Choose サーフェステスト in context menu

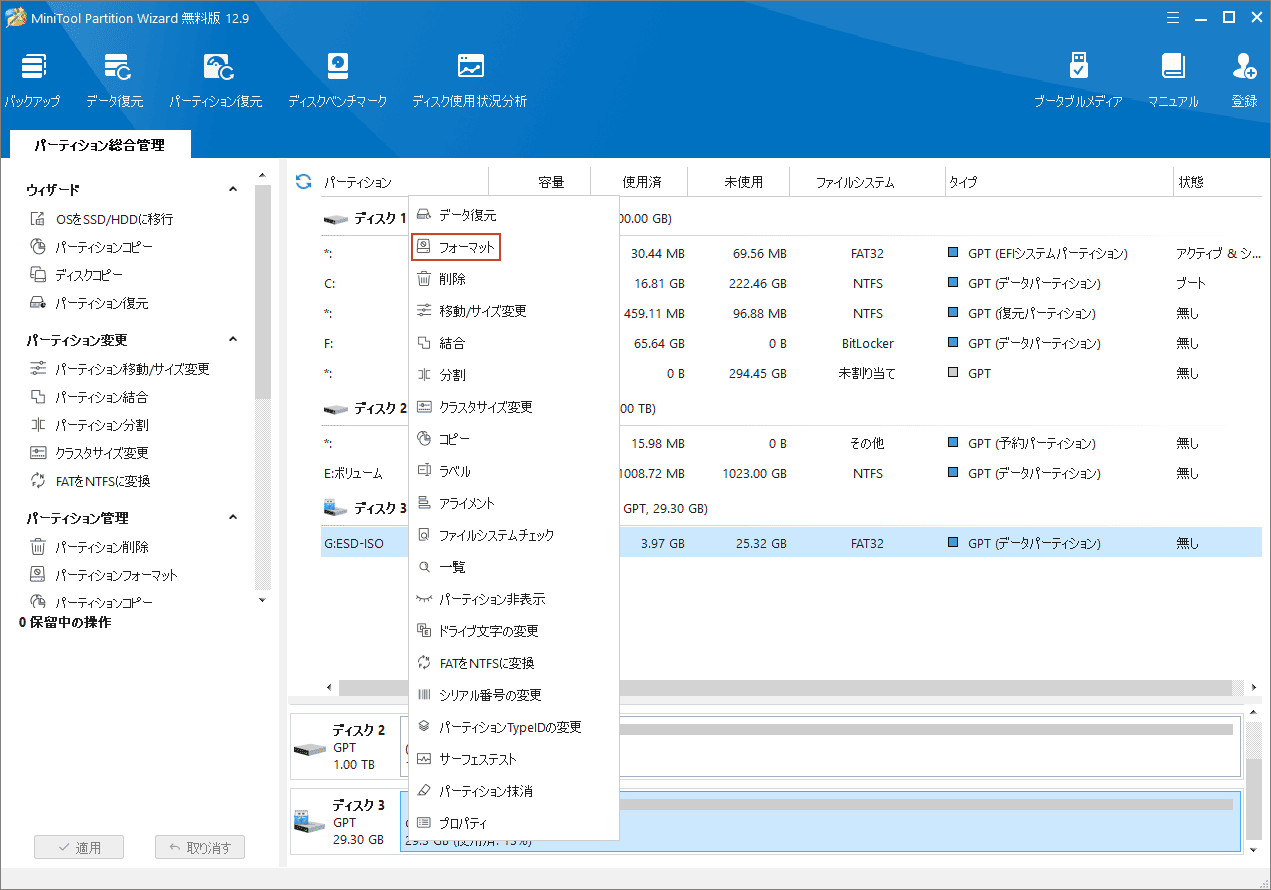[514, 759]
